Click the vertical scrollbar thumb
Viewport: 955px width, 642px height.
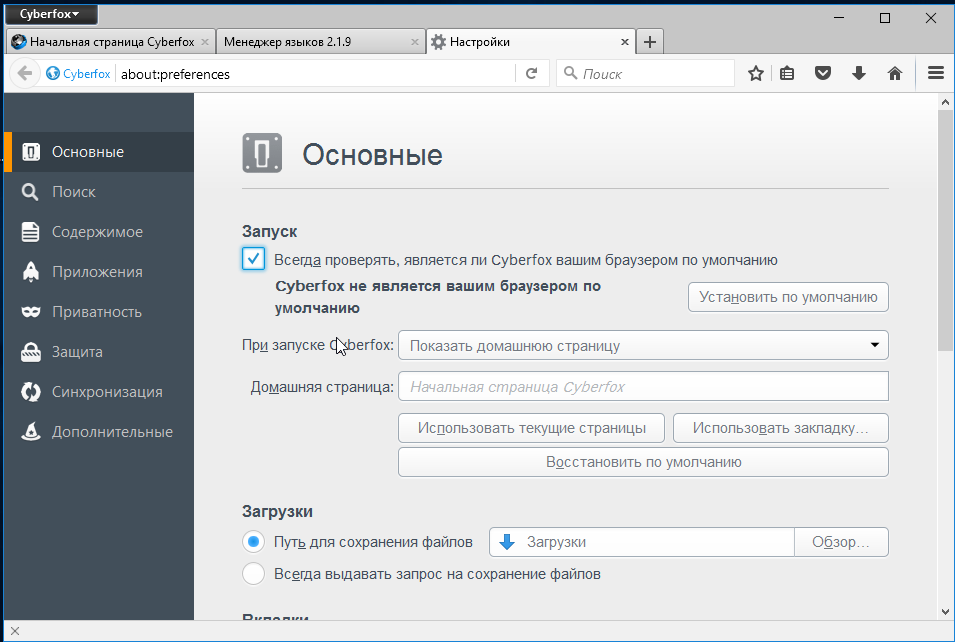pos(945,231)
